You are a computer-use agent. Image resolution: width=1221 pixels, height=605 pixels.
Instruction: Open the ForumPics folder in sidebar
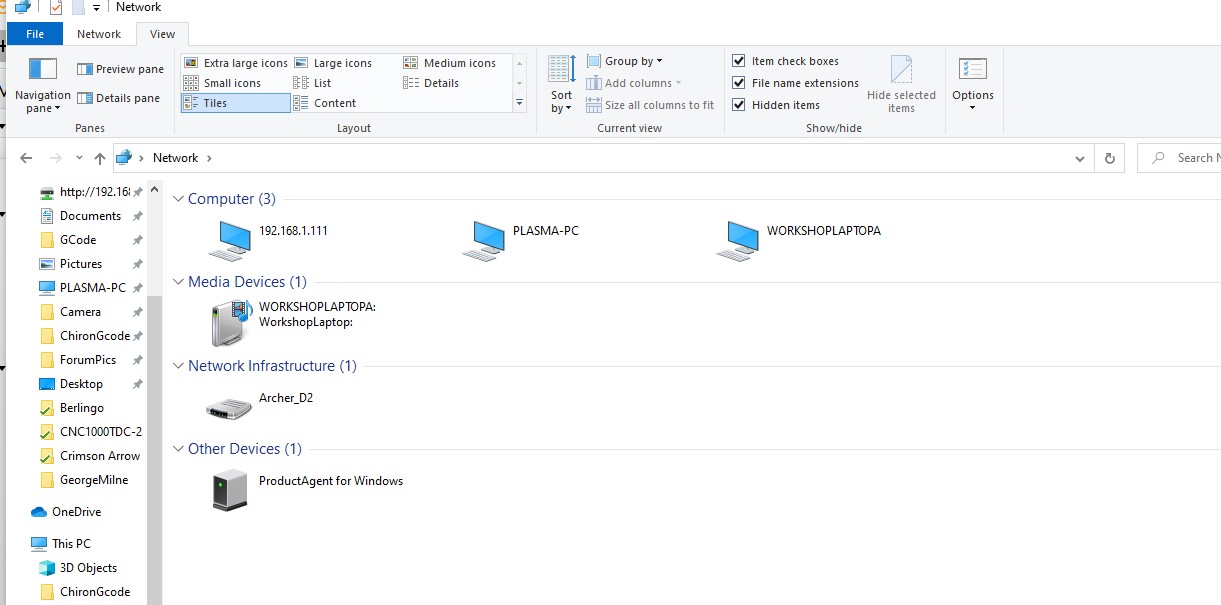88,360
